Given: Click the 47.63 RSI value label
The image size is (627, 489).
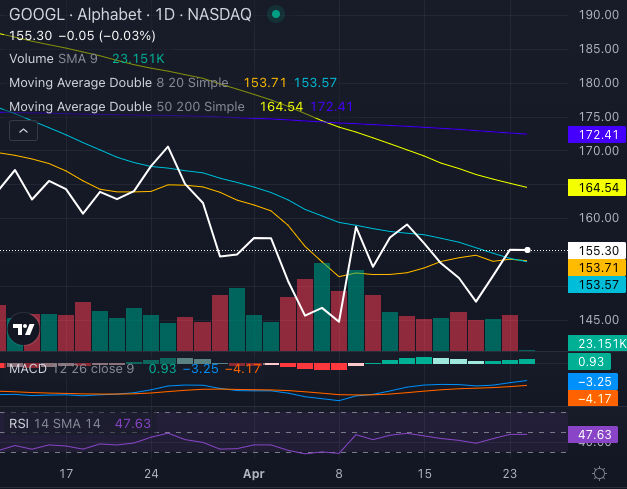Looking at the screenshot, I should [595, 435].
